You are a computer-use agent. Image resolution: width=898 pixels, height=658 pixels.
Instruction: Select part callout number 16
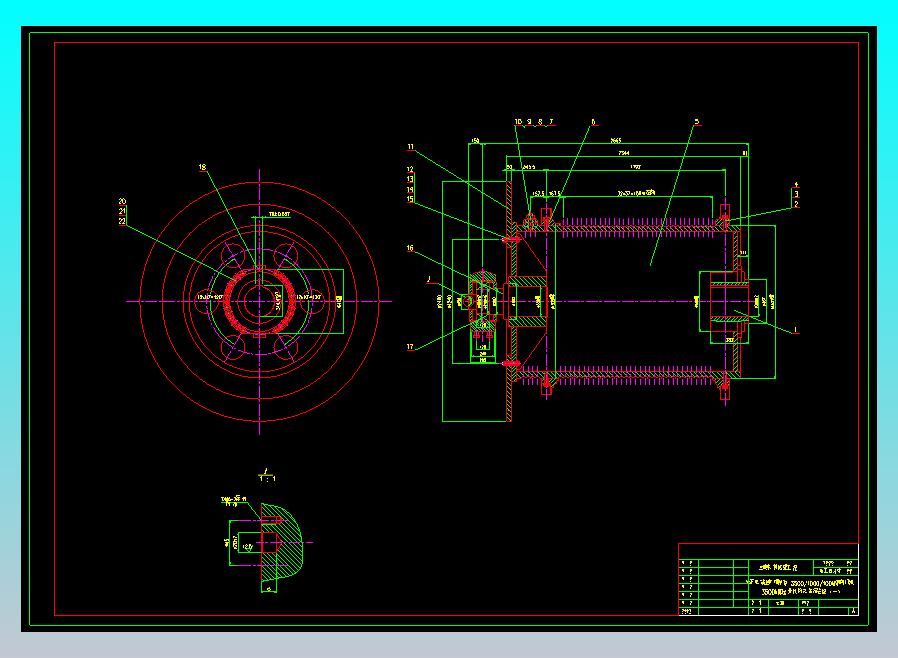(x=410, y=248)
